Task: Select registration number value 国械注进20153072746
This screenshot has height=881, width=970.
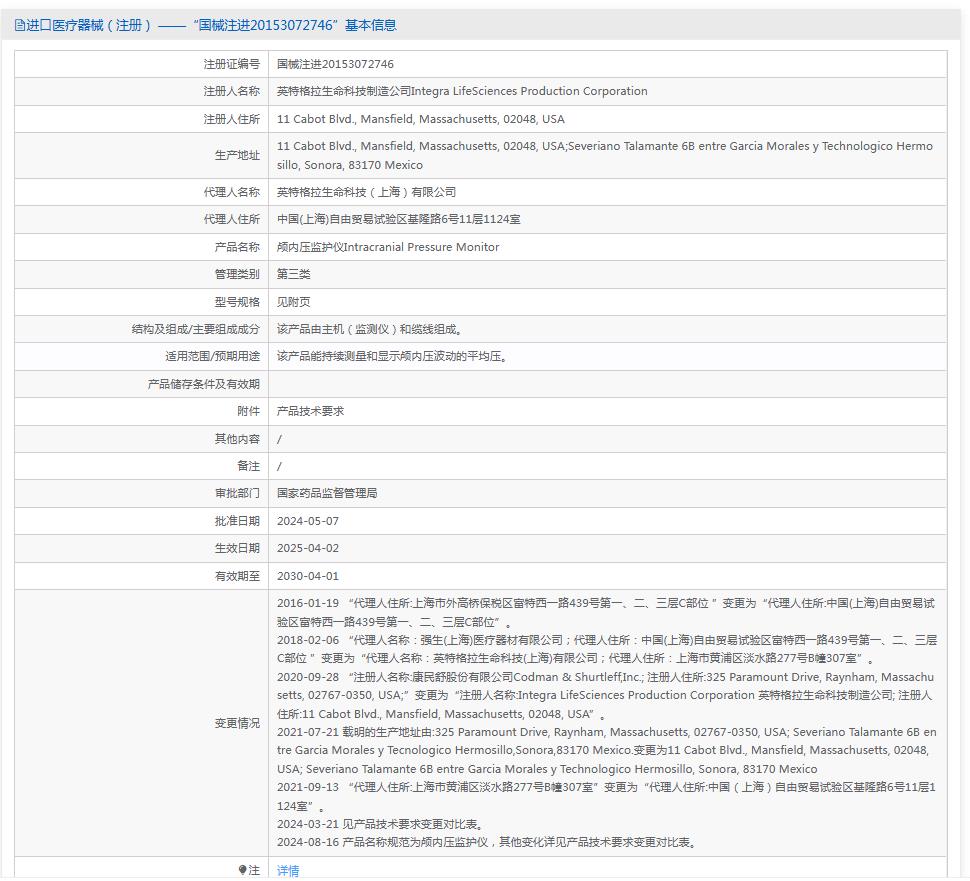Action: [x=335, y=64]
